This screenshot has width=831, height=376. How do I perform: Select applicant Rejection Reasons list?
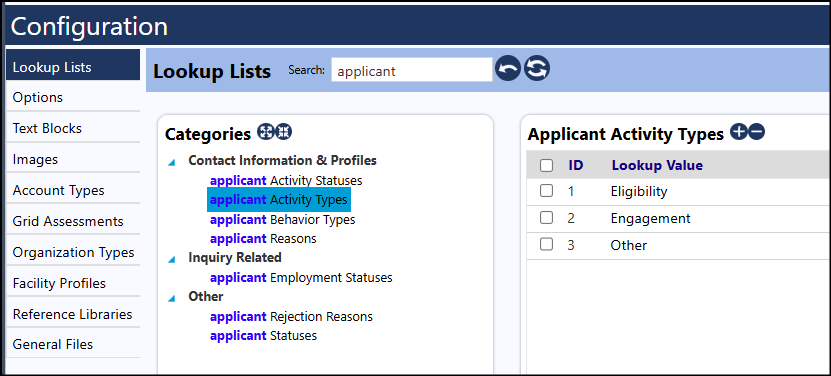click(291, 317)
